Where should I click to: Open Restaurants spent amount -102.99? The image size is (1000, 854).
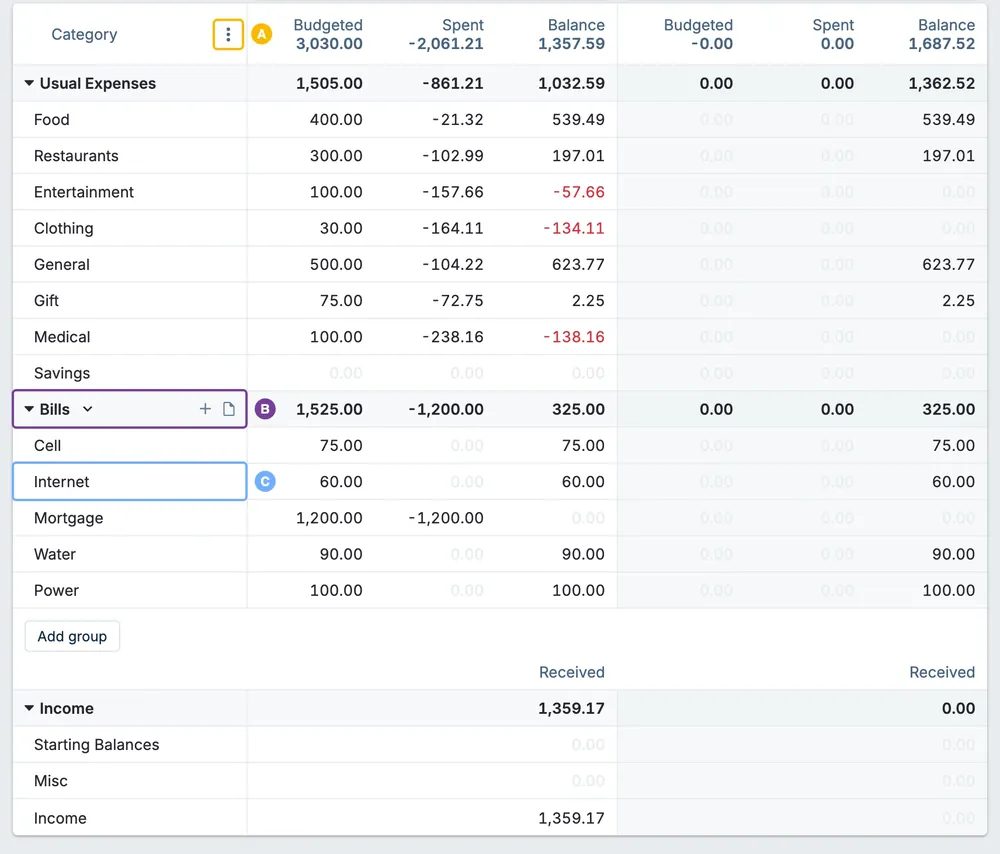(x=453, y=156)
